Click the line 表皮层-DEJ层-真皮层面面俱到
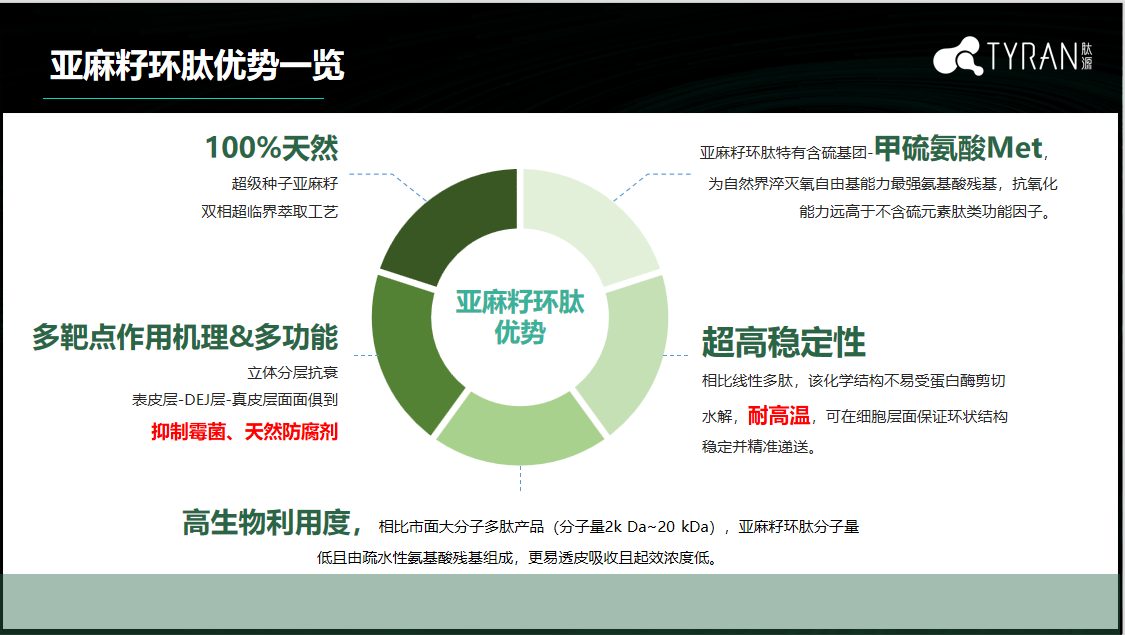This screenshot has height=635, width=1125. click(235, 400)
